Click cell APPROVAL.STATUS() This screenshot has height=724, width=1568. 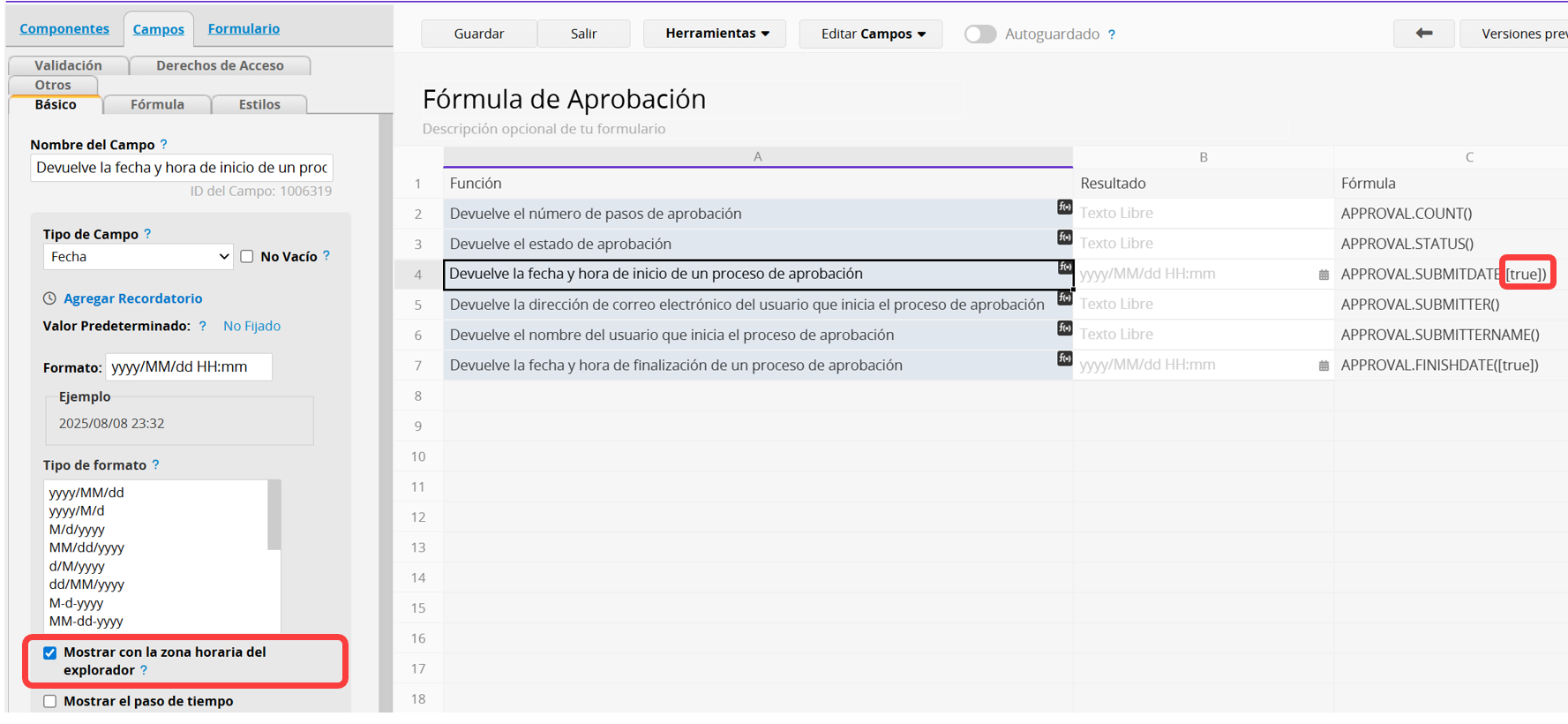(1451, 244)
